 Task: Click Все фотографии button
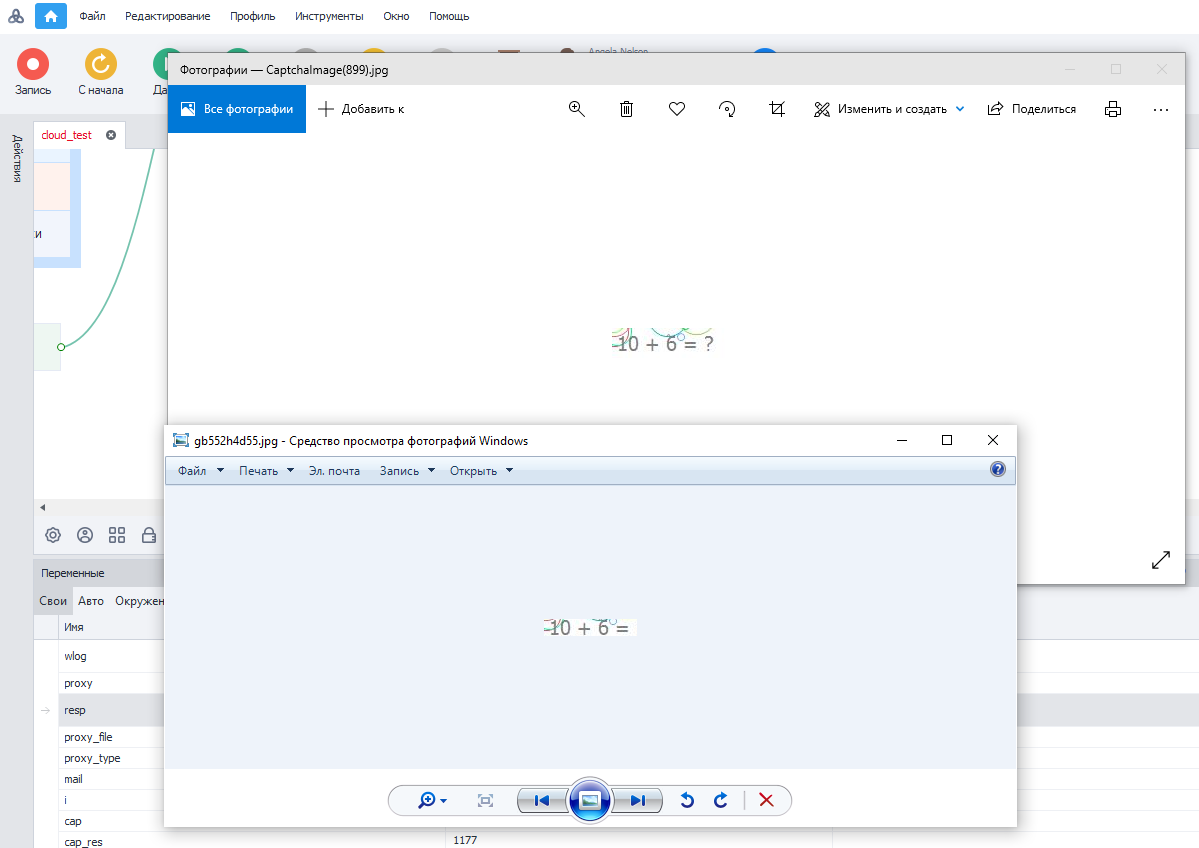[237, 109]
